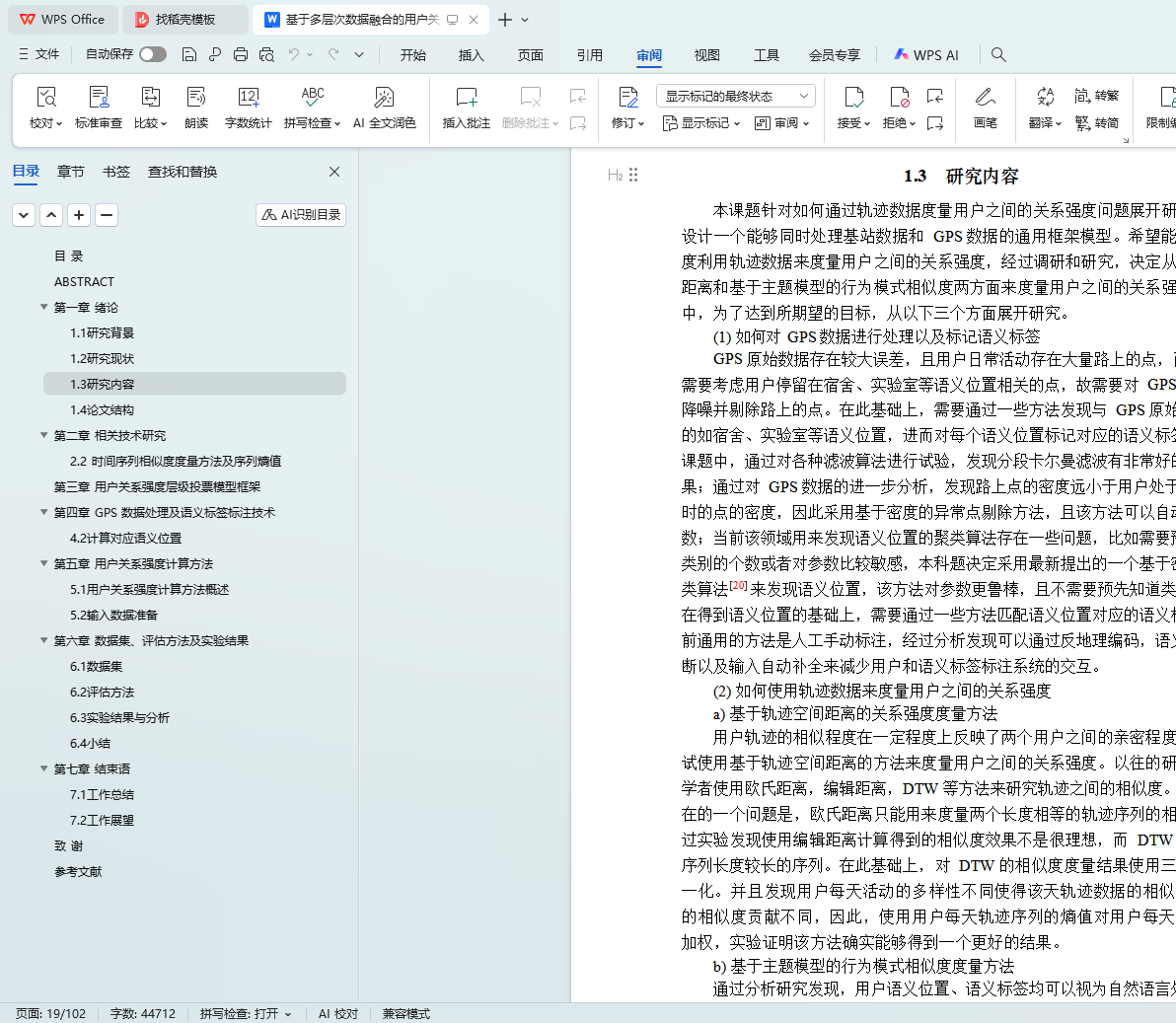Click the print icon in quick access bar
Viewport: 1176px width, 1023px height.
[x=241, y=55]
